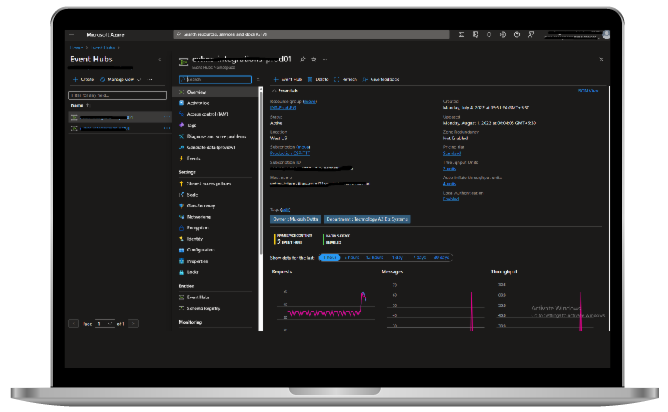The width and height of the screenshot is (668, 412).
Task: Open the feedback icon in top bar
Action: point(531,35)
